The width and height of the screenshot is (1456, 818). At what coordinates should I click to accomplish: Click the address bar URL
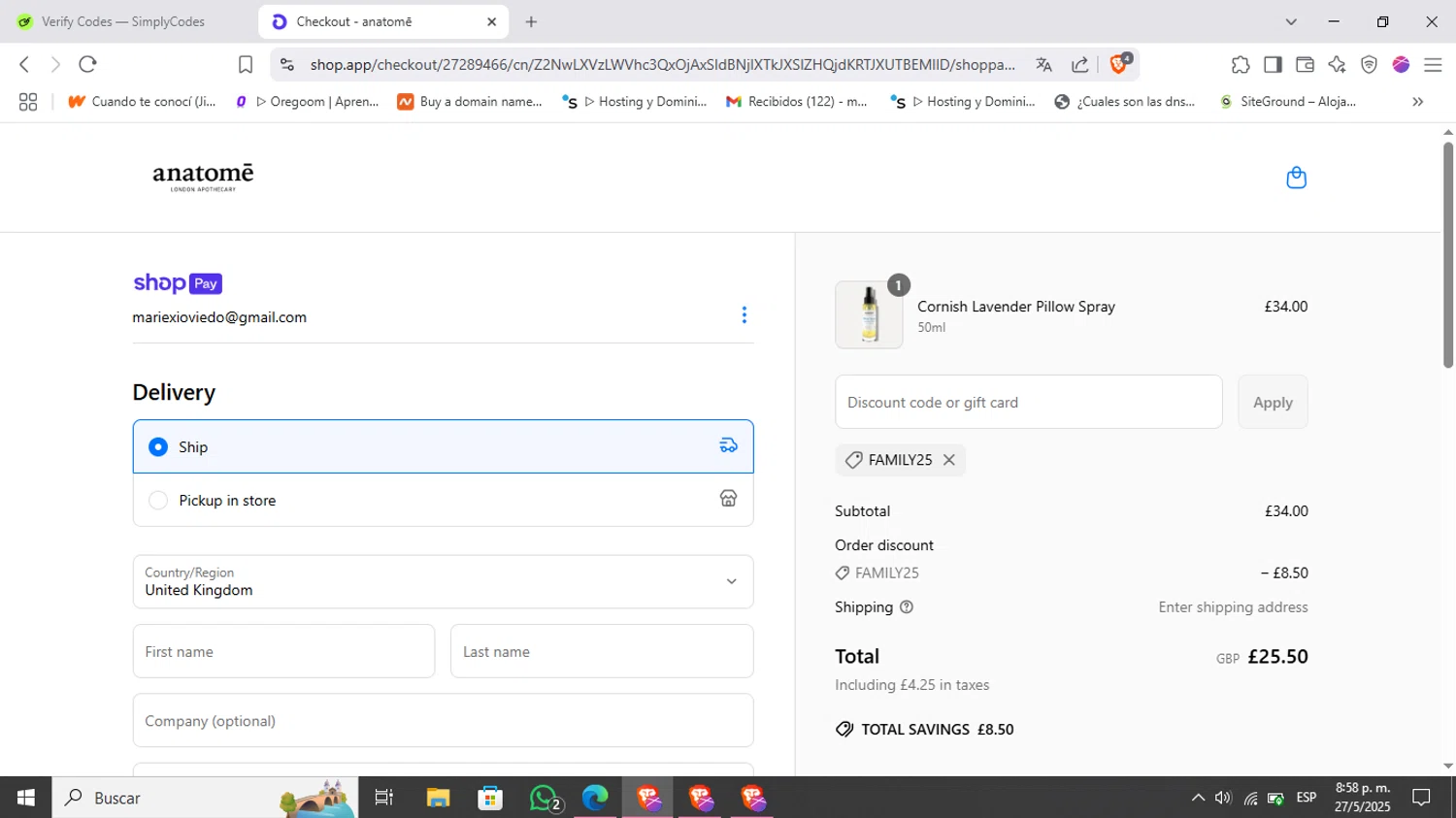pos(662,65)
